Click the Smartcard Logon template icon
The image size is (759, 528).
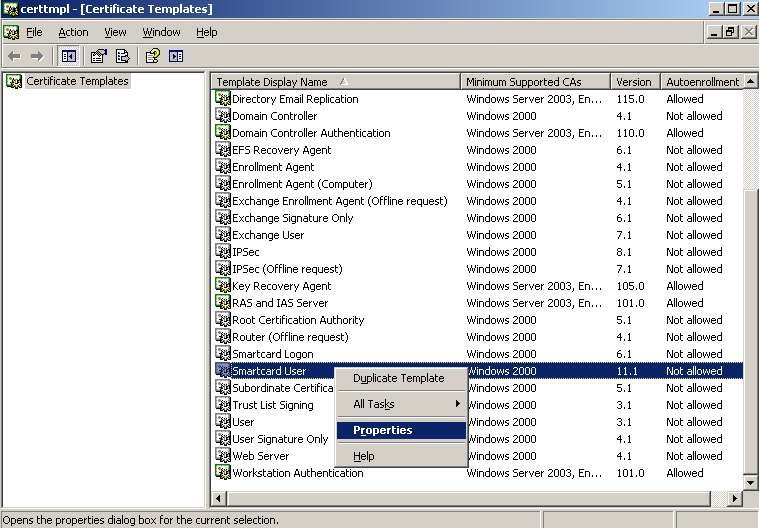[223, 353]
